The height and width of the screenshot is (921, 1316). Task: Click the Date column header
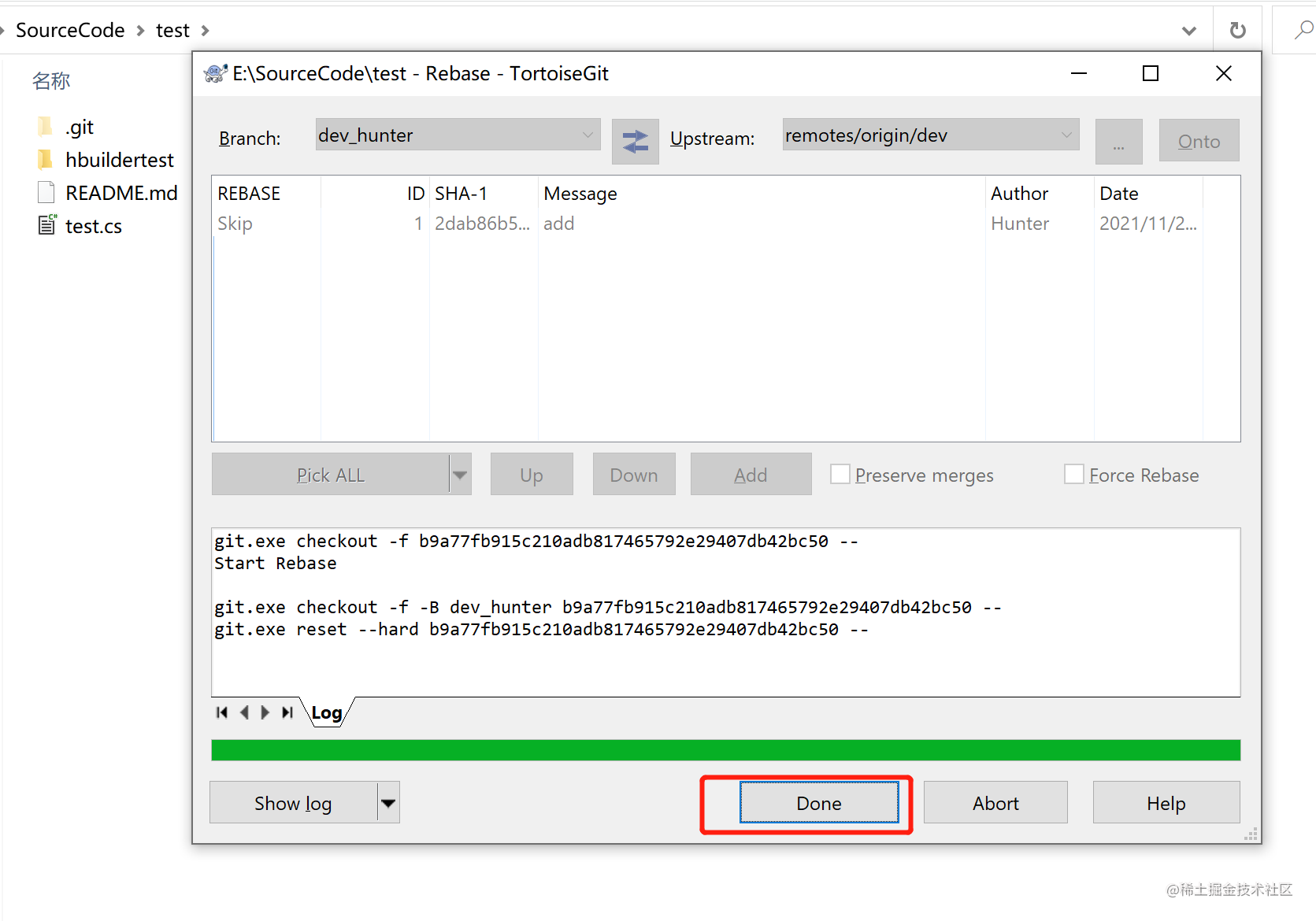pos(1148,194)
